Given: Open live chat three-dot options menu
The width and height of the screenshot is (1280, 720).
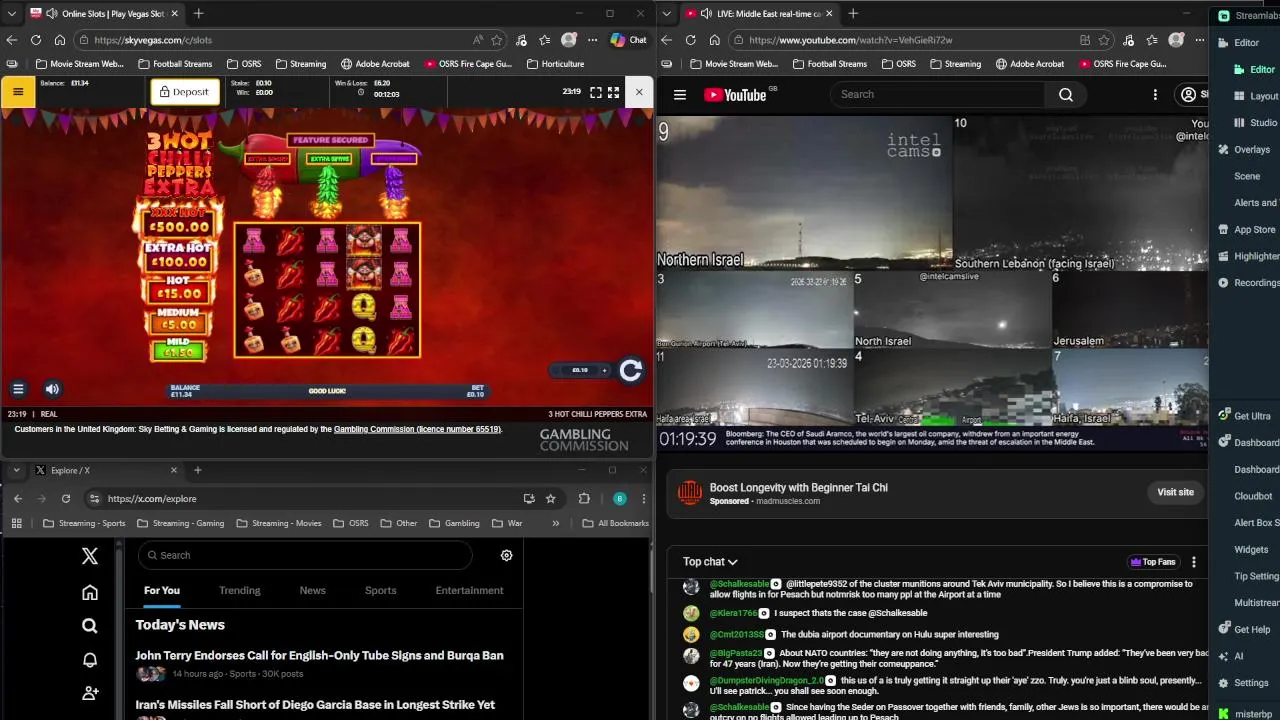Looking at the screenshot, I should click(x=1193, y=562).
